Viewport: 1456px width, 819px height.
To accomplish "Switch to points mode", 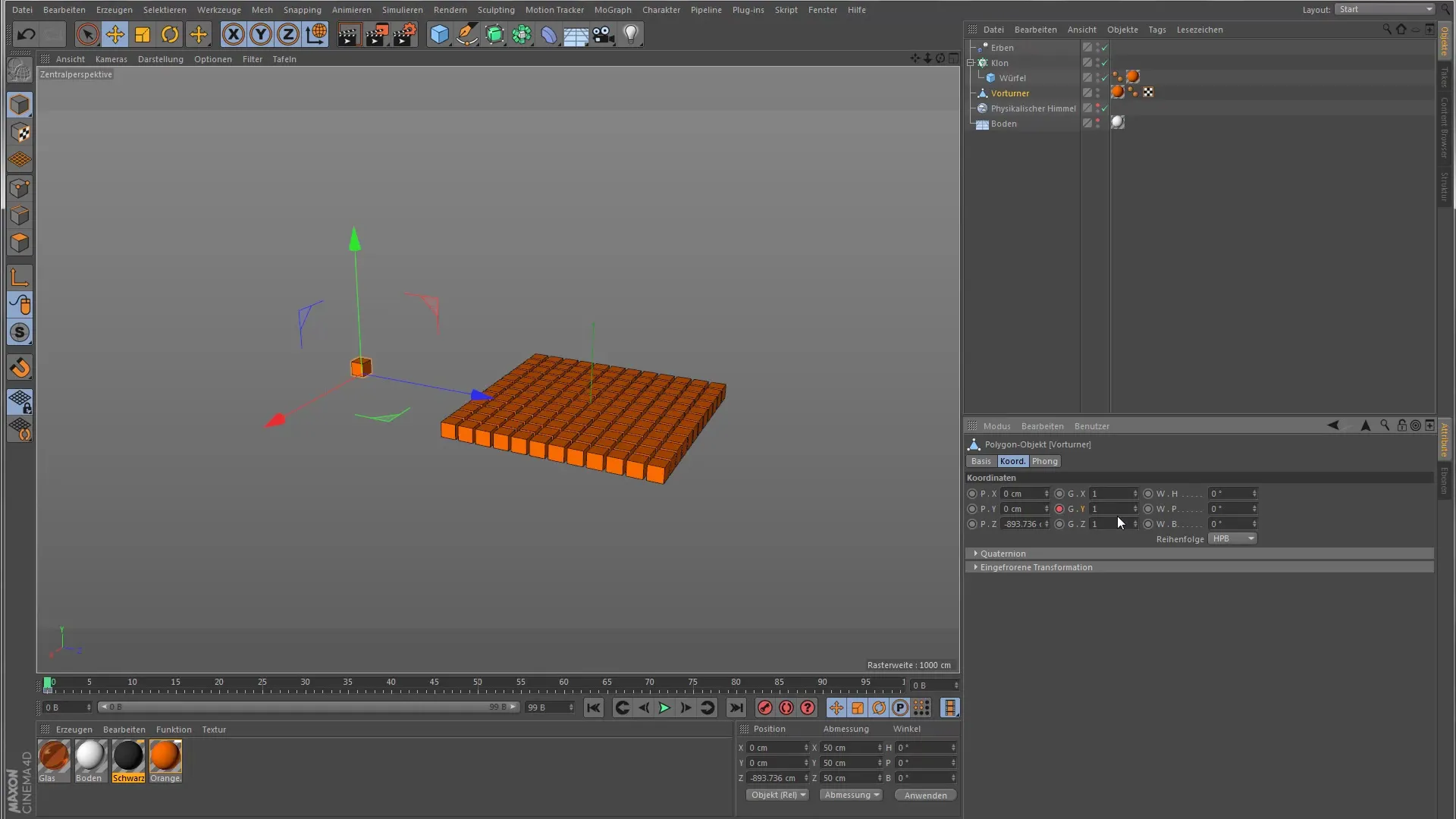I will click(20, 188).
